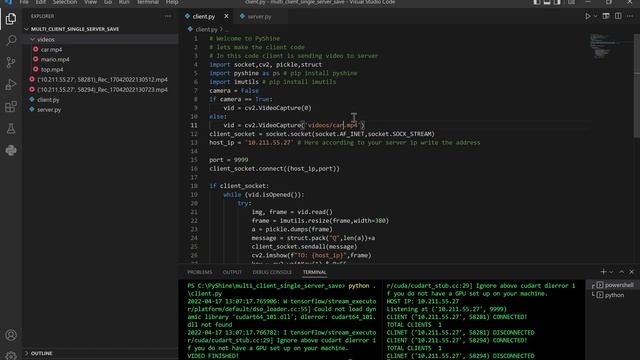Image resolution: width=640 pixels, height=360 pixels.
Task: Click the EXPLORER panel title
Action: [x=42, y=16]
